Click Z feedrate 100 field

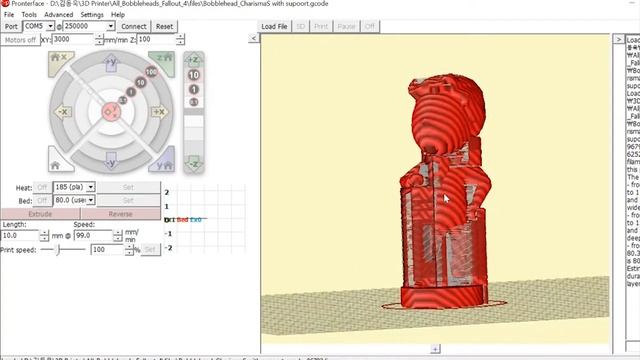click(157, 40)
